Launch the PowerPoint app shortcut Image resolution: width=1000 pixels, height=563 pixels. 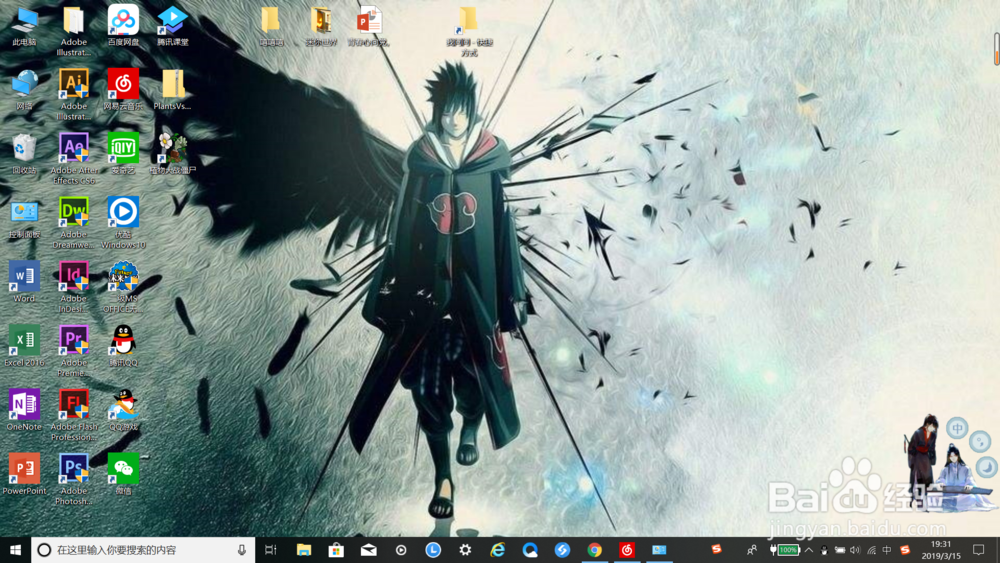(x=24, y=474)
